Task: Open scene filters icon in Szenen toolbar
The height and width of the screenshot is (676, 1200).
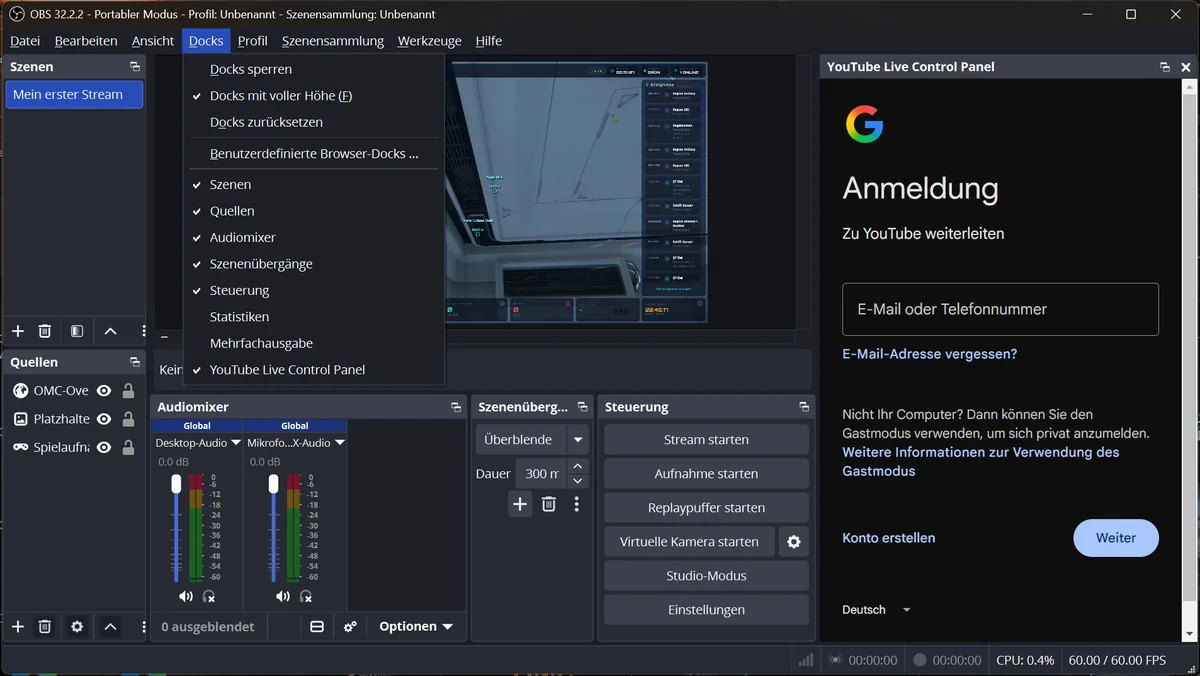Action: tap(77, 331)
